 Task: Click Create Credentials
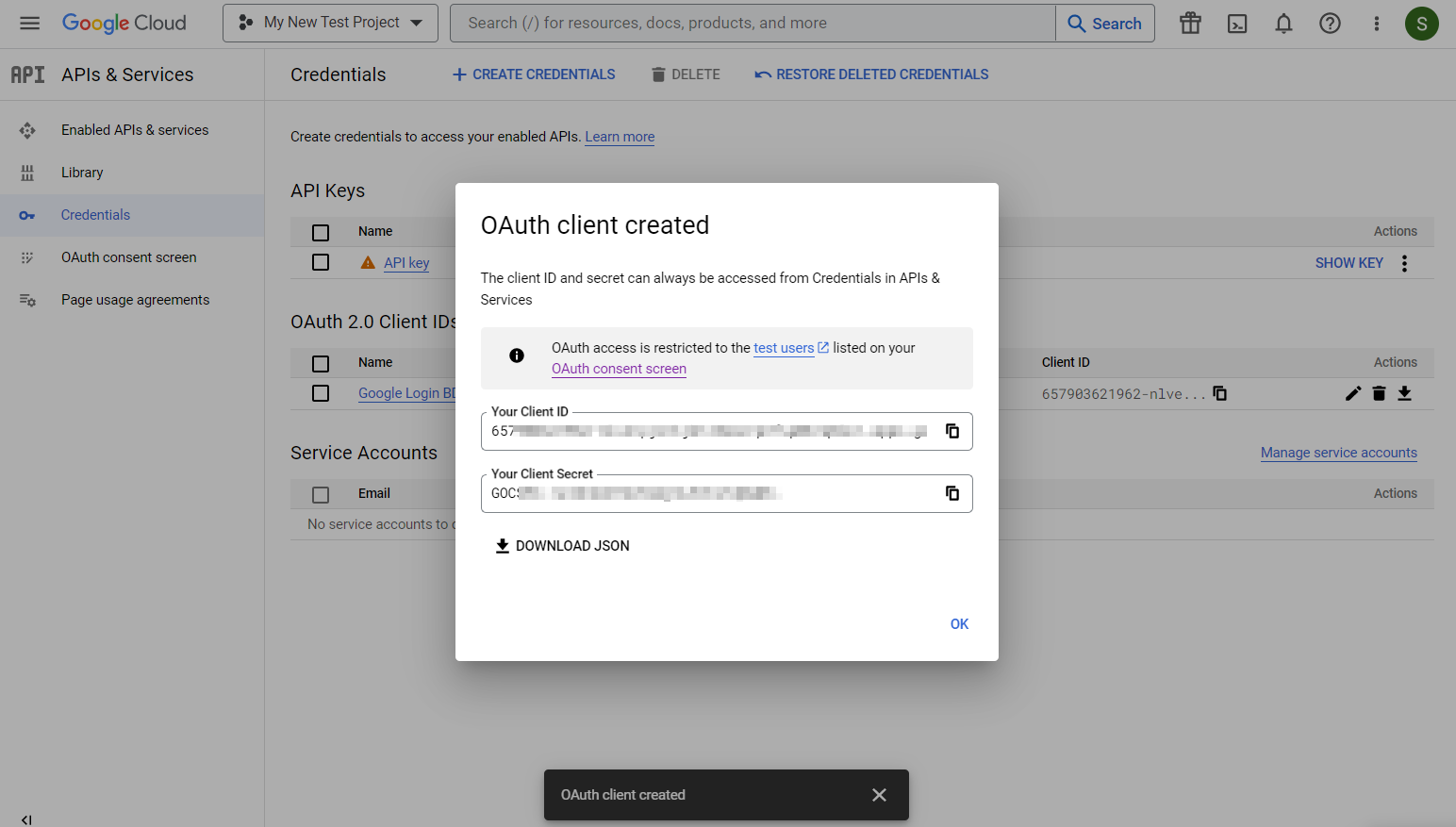[534, 74]
